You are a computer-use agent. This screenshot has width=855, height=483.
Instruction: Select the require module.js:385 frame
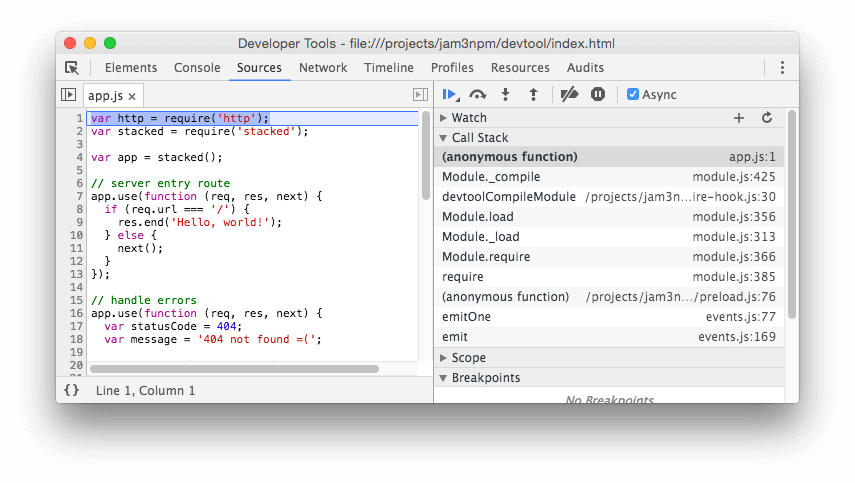pyautogui.click(x=609, y=277)
